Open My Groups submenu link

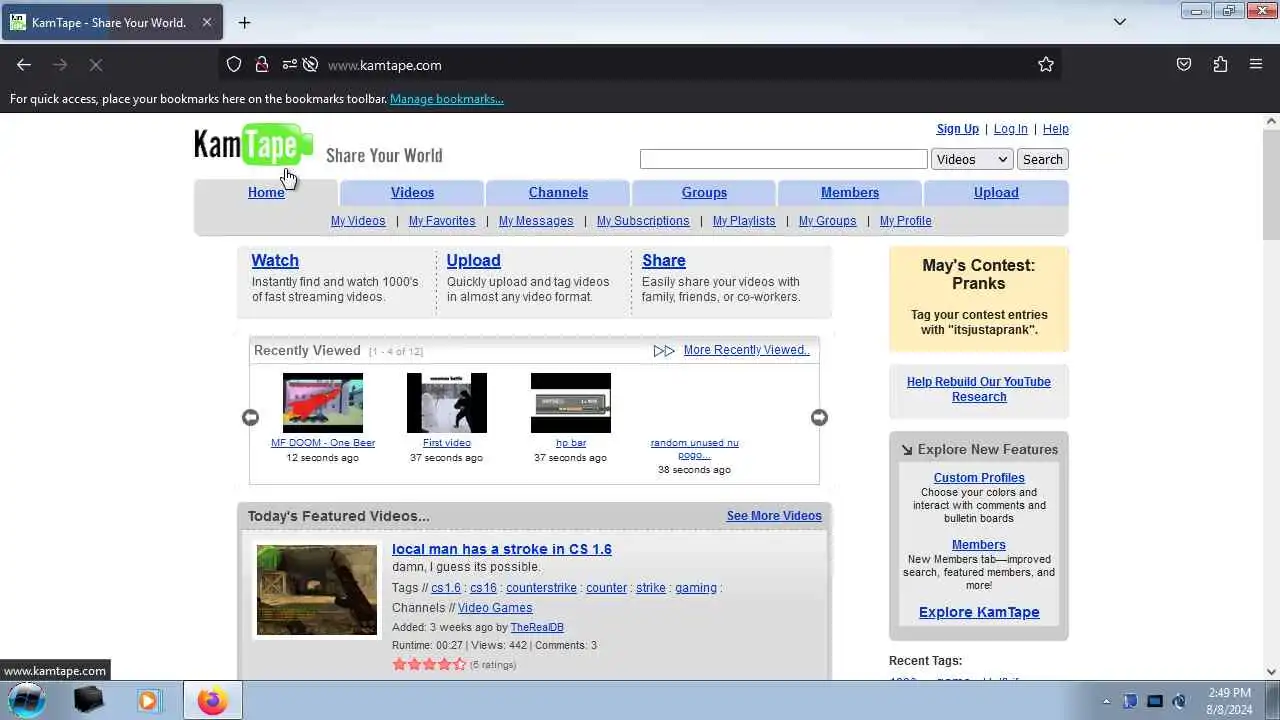827,221
